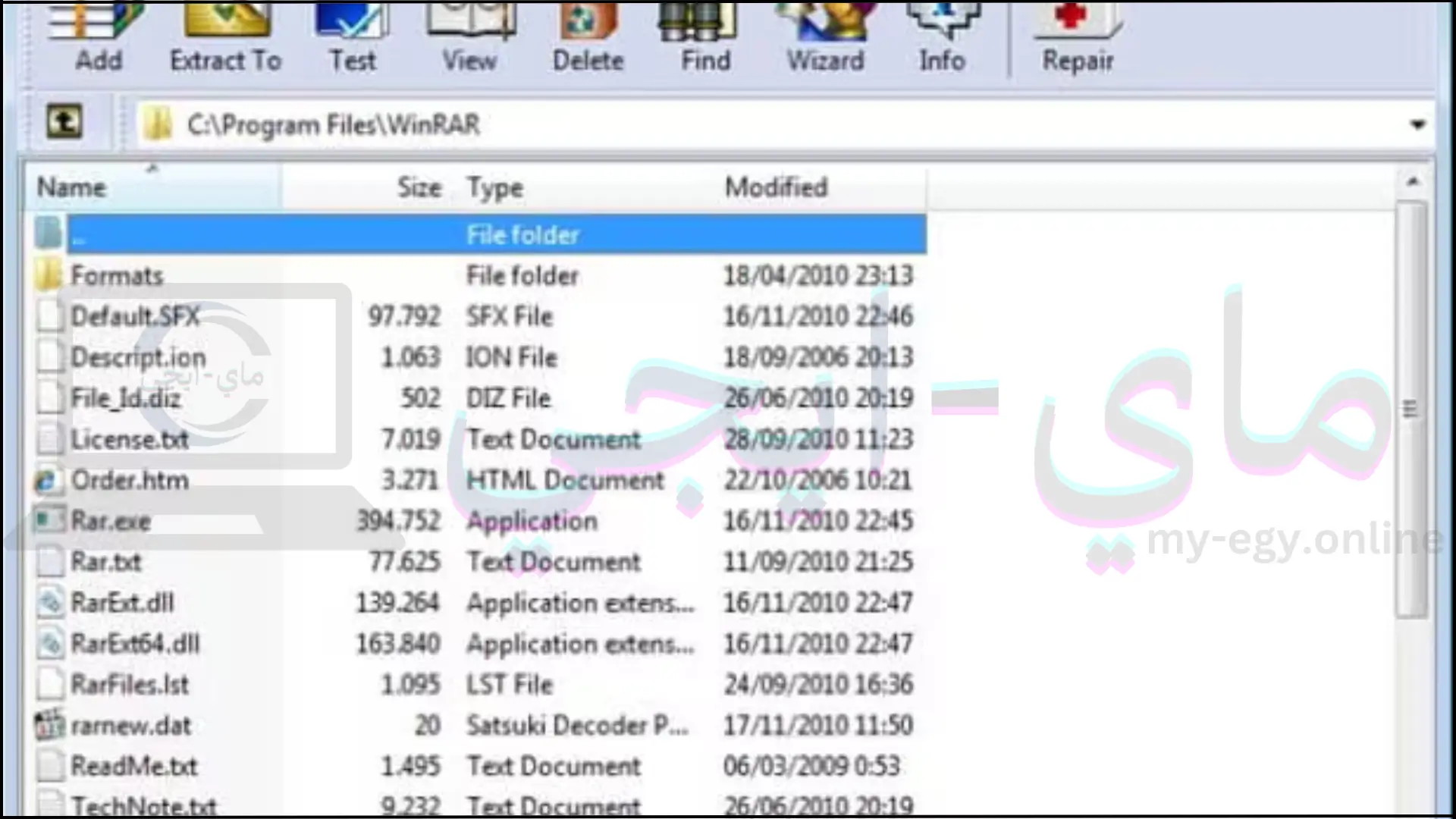Sort by the Modified column header
1456x819 pixels.
[x=821, y=187]
